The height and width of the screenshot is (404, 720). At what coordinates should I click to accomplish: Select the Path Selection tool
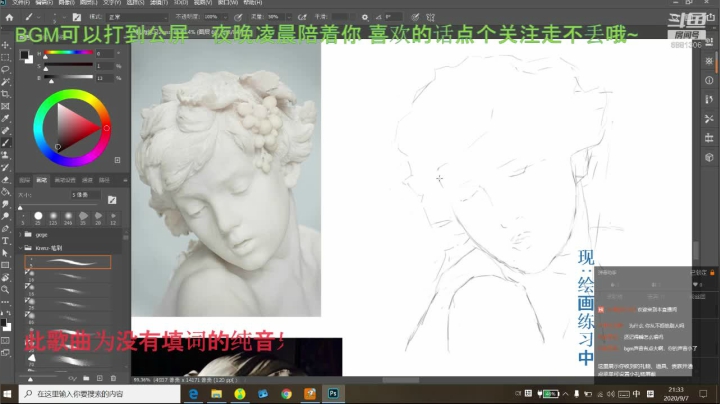6,253
